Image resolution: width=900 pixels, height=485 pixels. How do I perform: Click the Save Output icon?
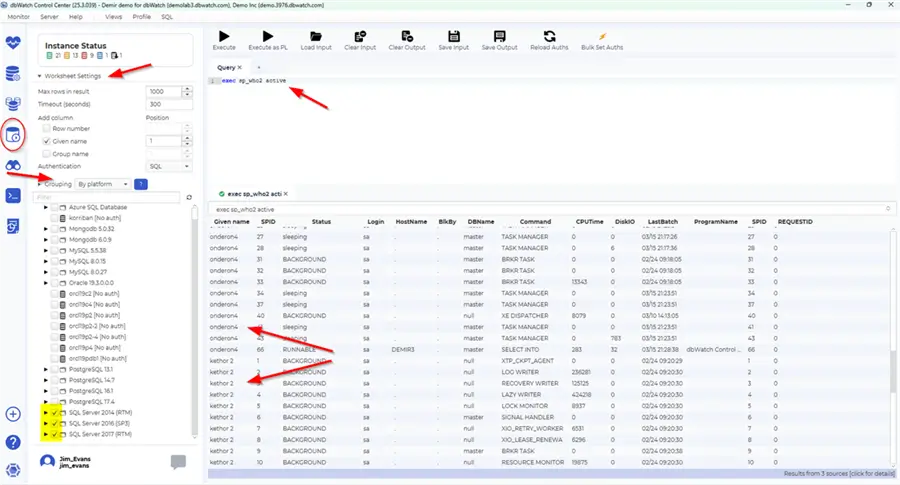coord(499,37)
